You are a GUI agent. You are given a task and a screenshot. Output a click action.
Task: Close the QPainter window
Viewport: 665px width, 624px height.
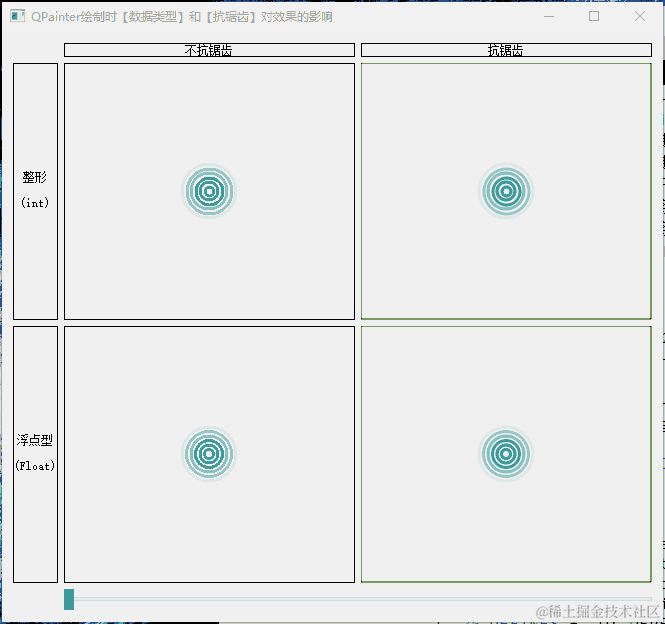(x=640, y=17)
